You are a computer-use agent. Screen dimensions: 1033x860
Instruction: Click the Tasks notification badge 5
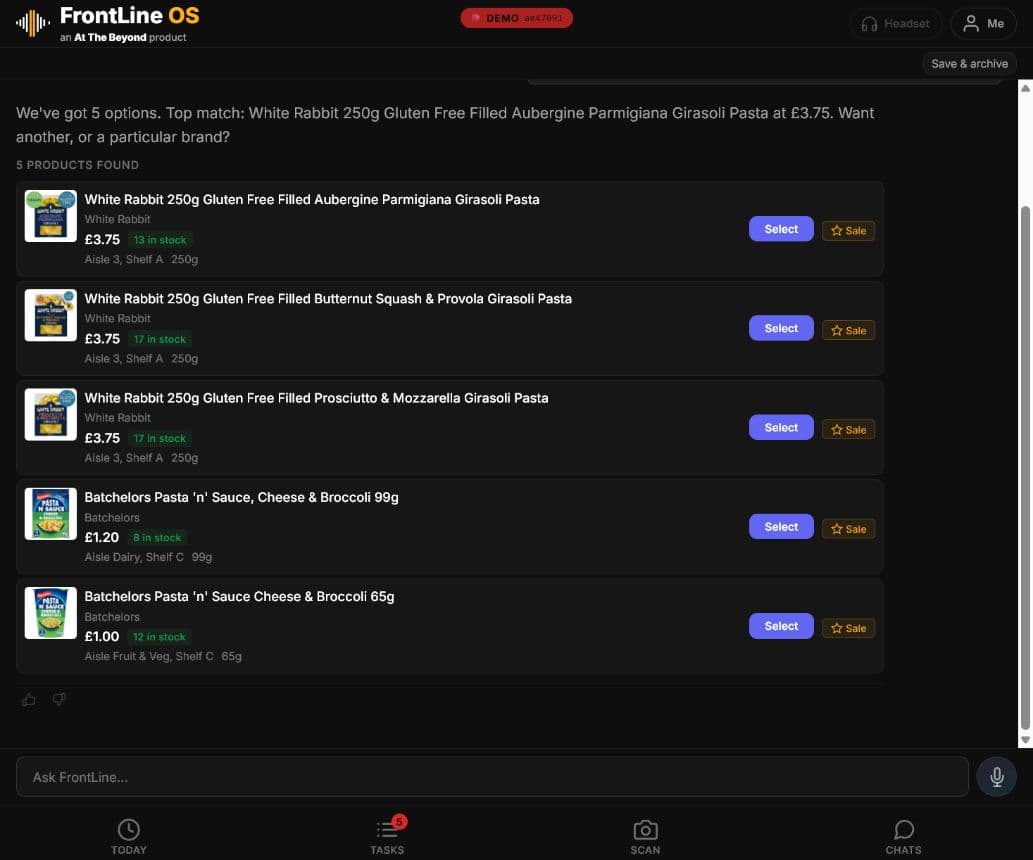399,822
